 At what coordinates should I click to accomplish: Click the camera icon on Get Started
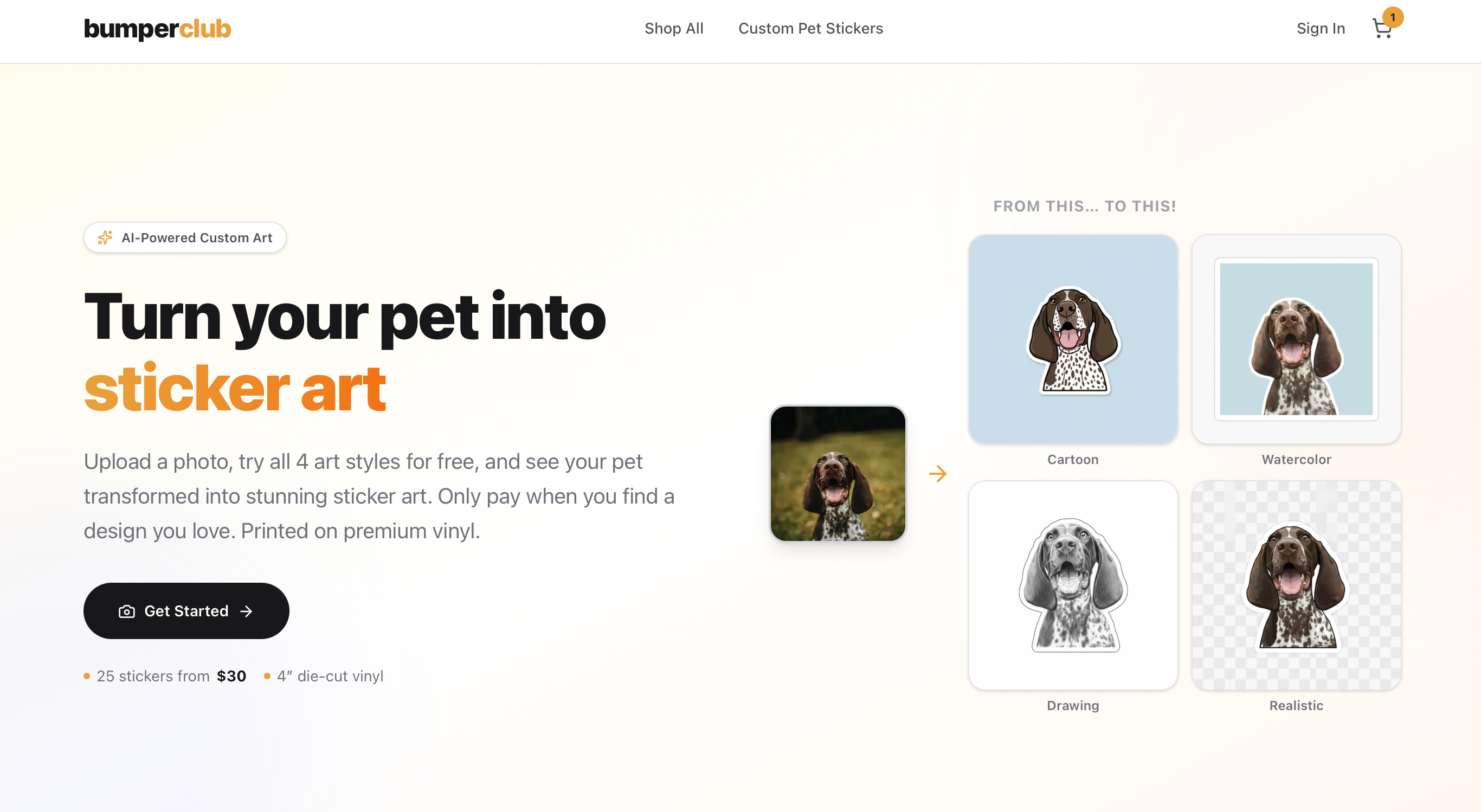click(126, 611)
